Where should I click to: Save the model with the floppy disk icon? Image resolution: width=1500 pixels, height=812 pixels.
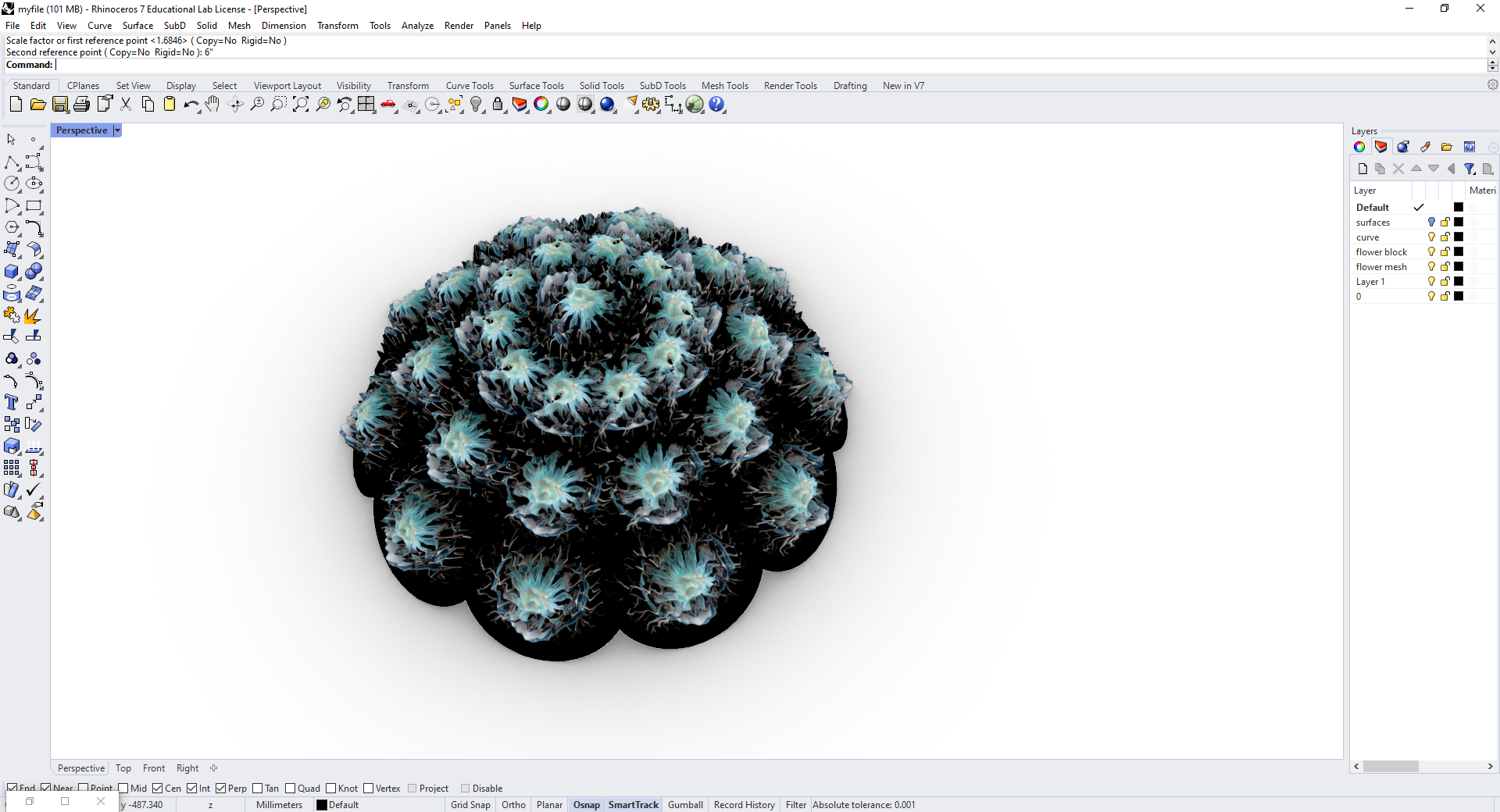pos(59,105)
